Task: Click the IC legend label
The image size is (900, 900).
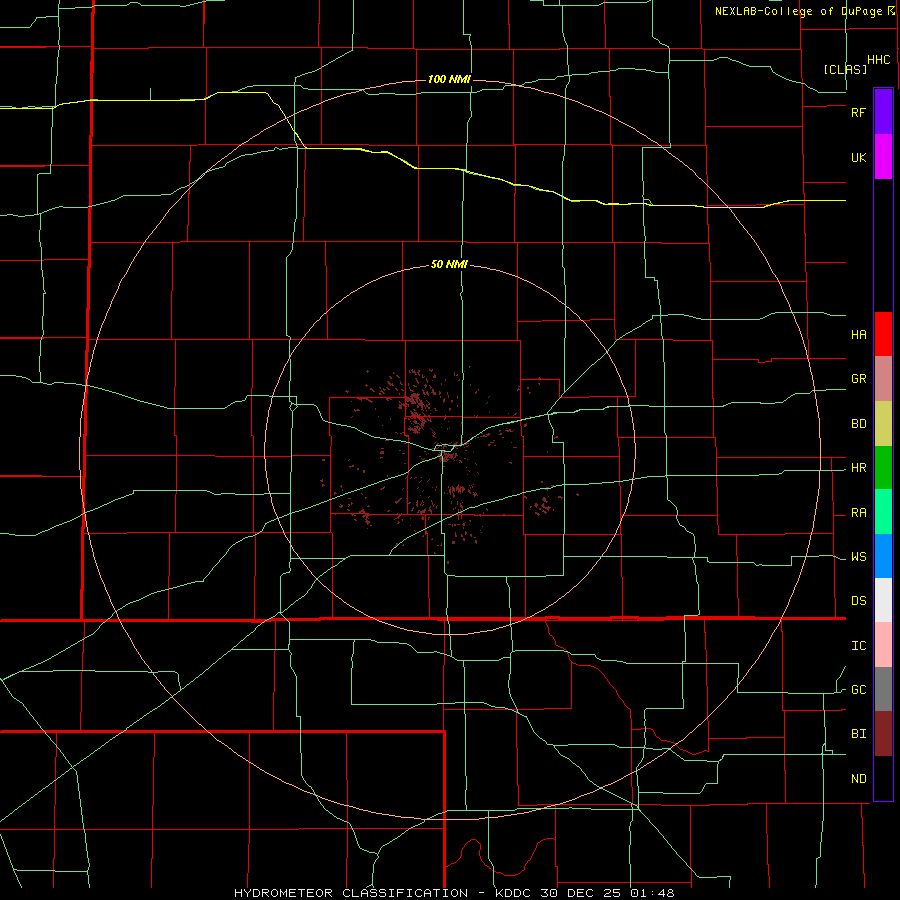Action: [858, 646]
